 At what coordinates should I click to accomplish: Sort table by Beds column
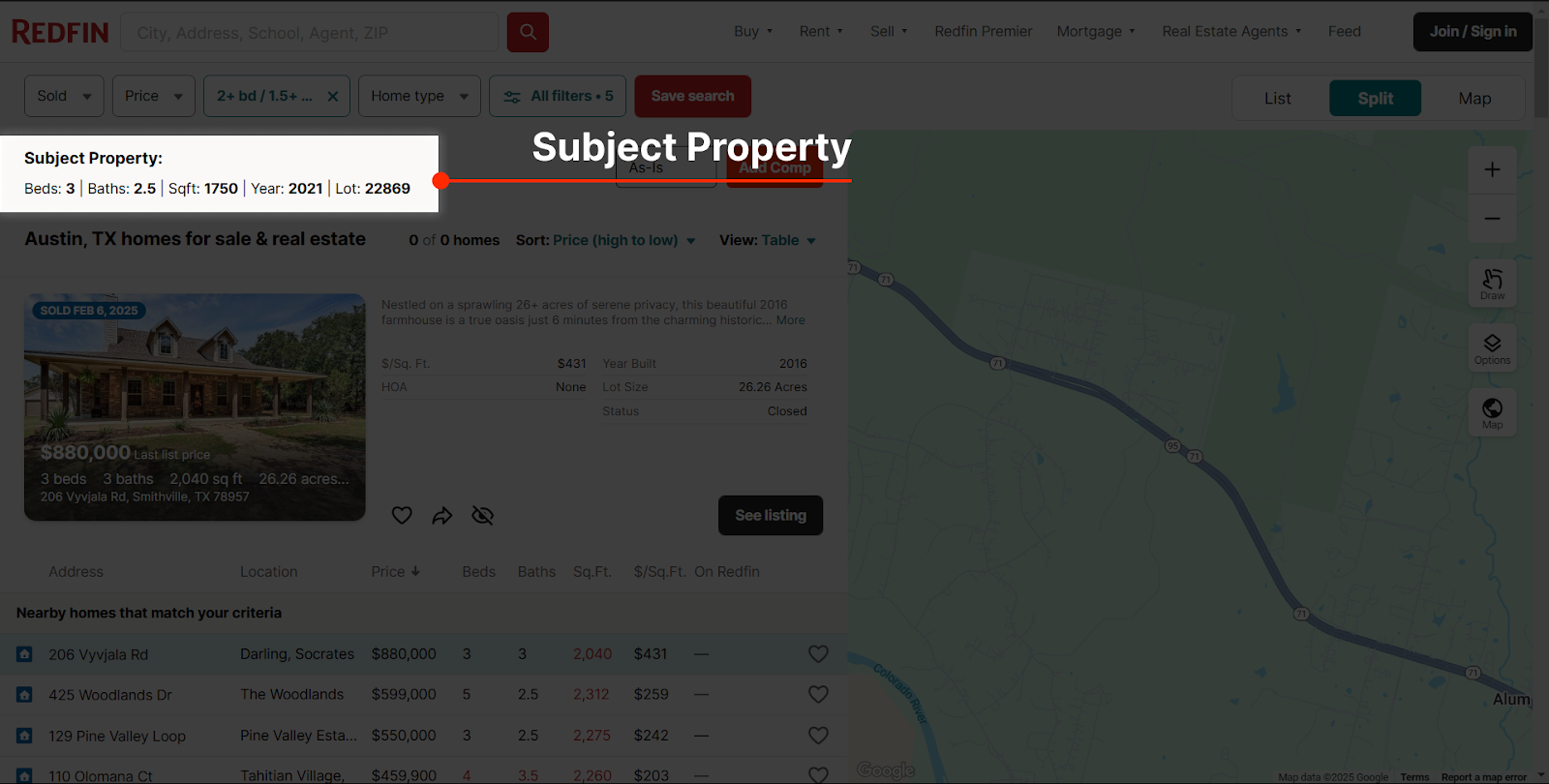click(478, 572)
